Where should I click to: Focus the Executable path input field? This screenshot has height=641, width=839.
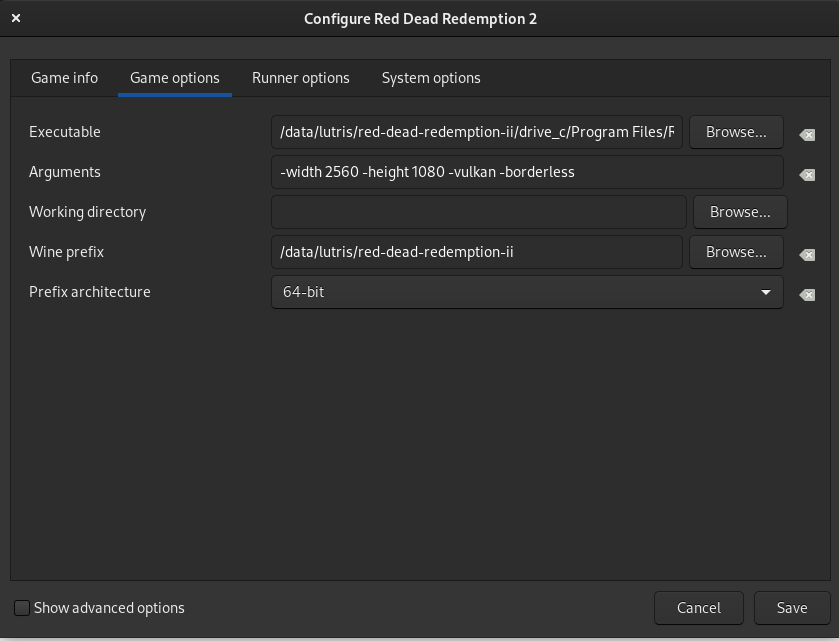click(477, 132)
